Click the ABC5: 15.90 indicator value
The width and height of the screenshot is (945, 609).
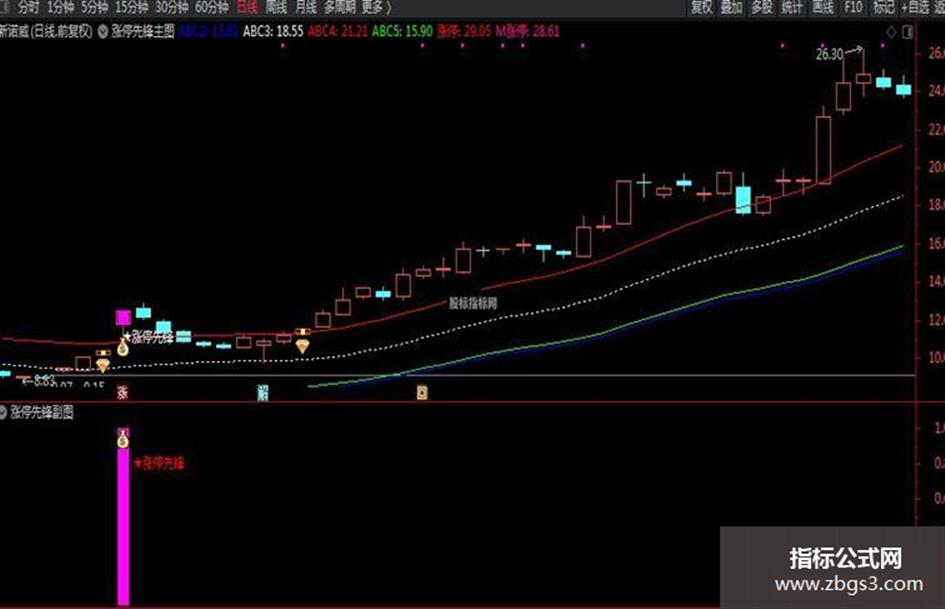coord(402,31)
